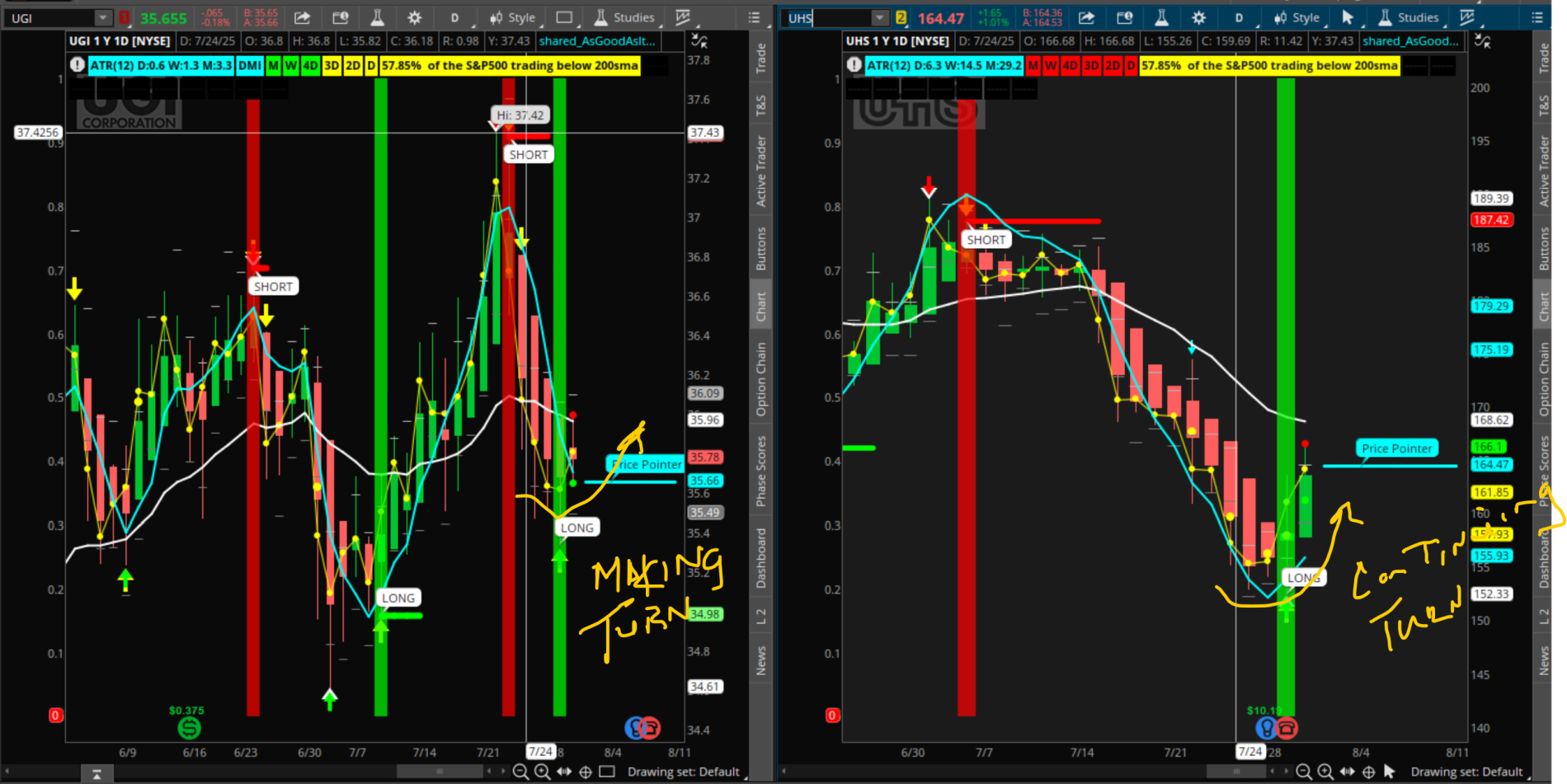Viewport: 1567px width, 784px height.
Task: Open the snapshot icon in UGI chart toolbar
Action: click(x=340, y=17)
